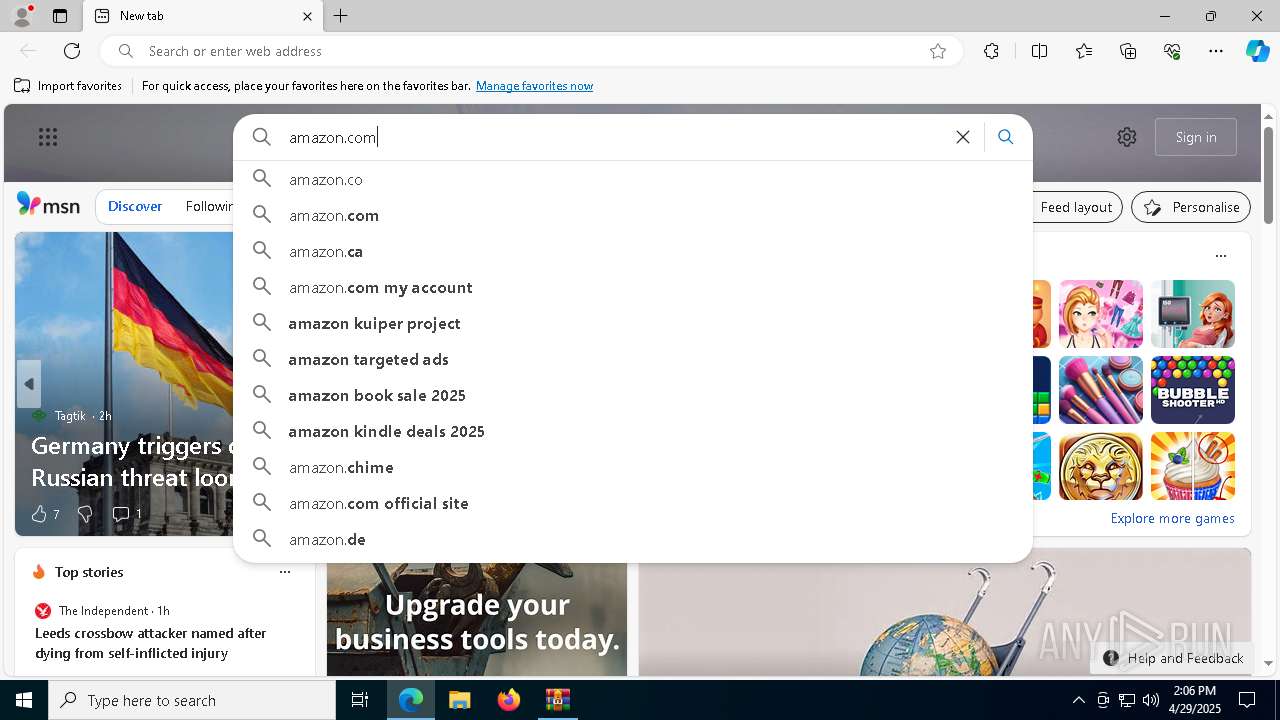Select suggestion amazon book sale 2025

pyautogui.click(x=632, y=395)
